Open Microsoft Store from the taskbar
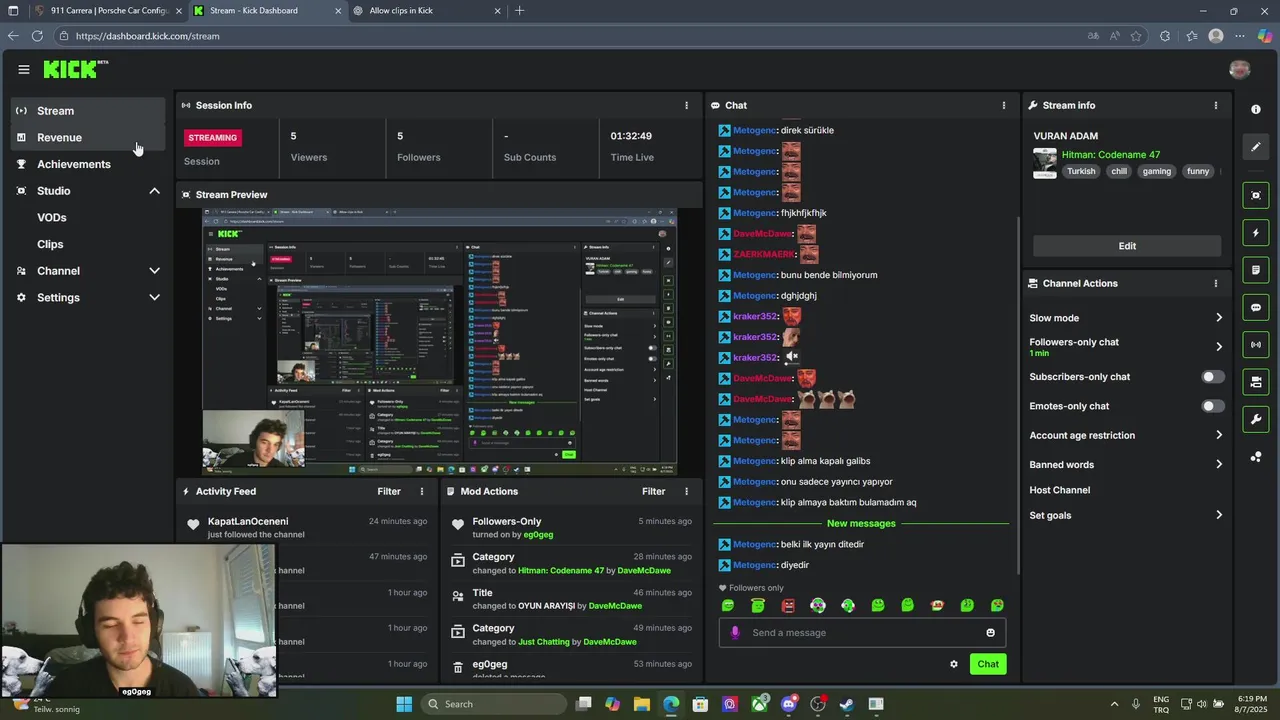This screenshot has width=1280, height=720. pos(700,704)
